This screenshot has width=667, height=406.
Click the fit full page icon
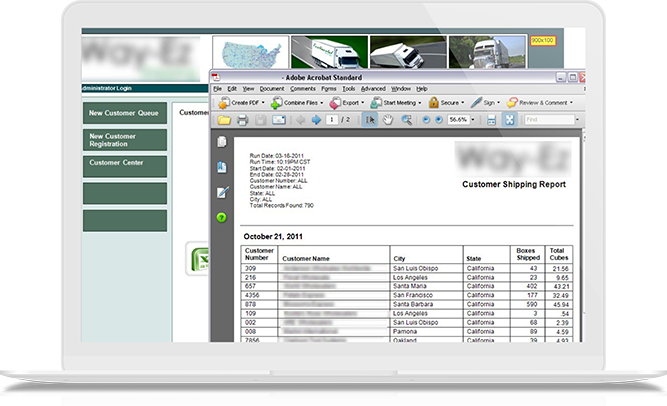509,120
